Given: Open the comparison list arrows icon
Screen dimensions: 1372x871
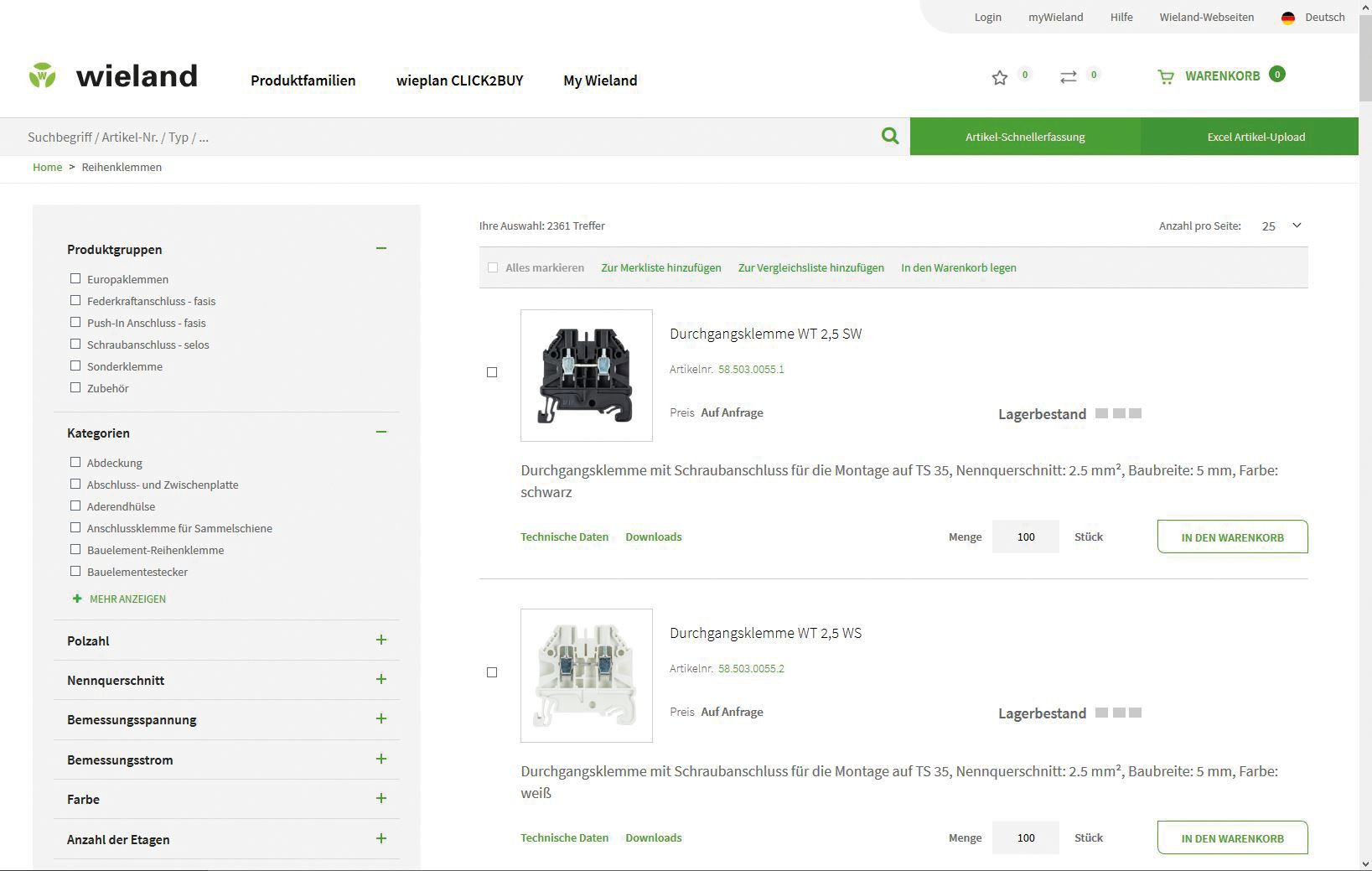Looking at the screenshot, I should tap(1067, 76).
